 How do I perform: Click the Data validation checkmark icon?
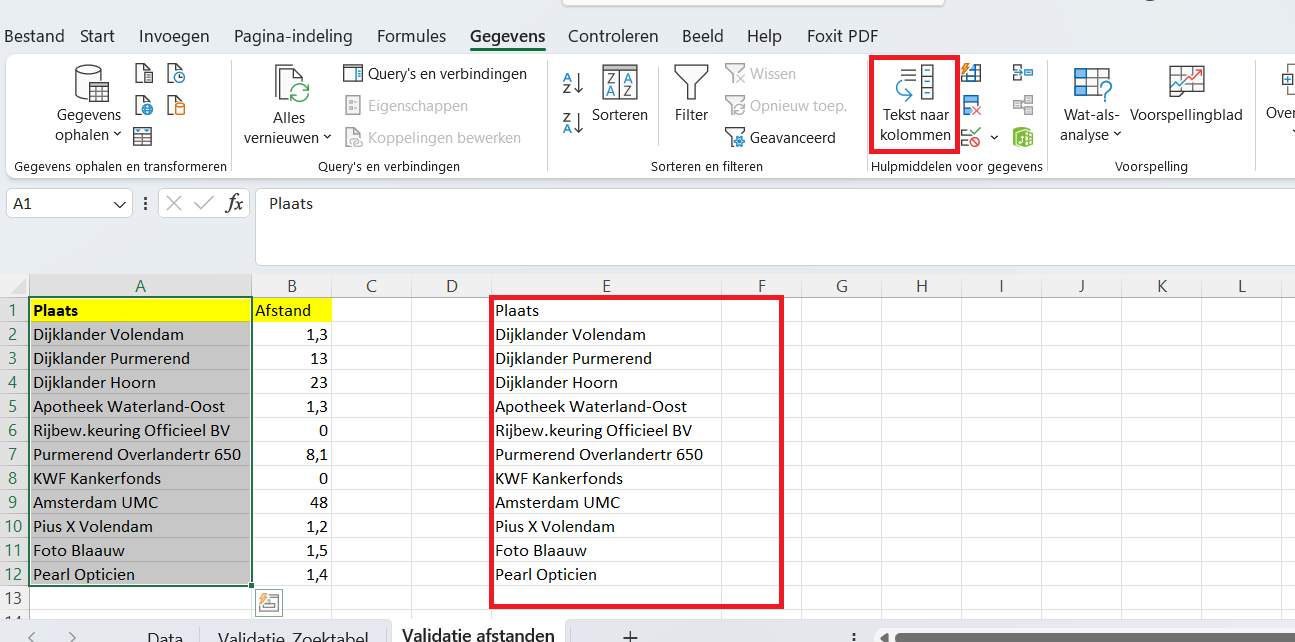[x=971, y=136]
